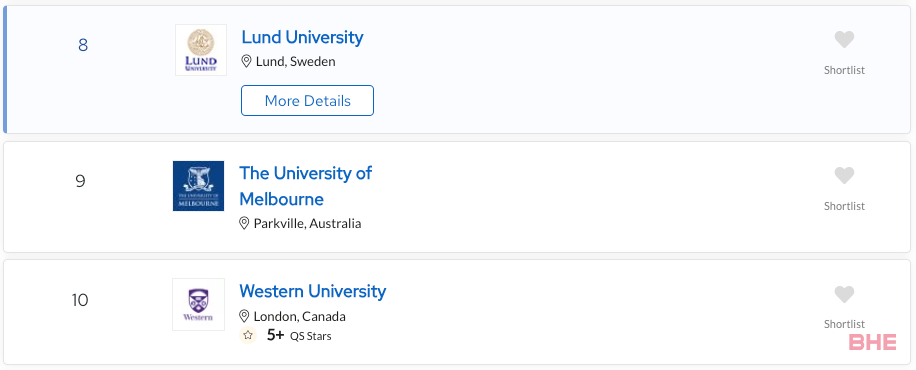916x370 pixels.
Task: Click location pin beside London, Canada
Action: tap(244, 316)
